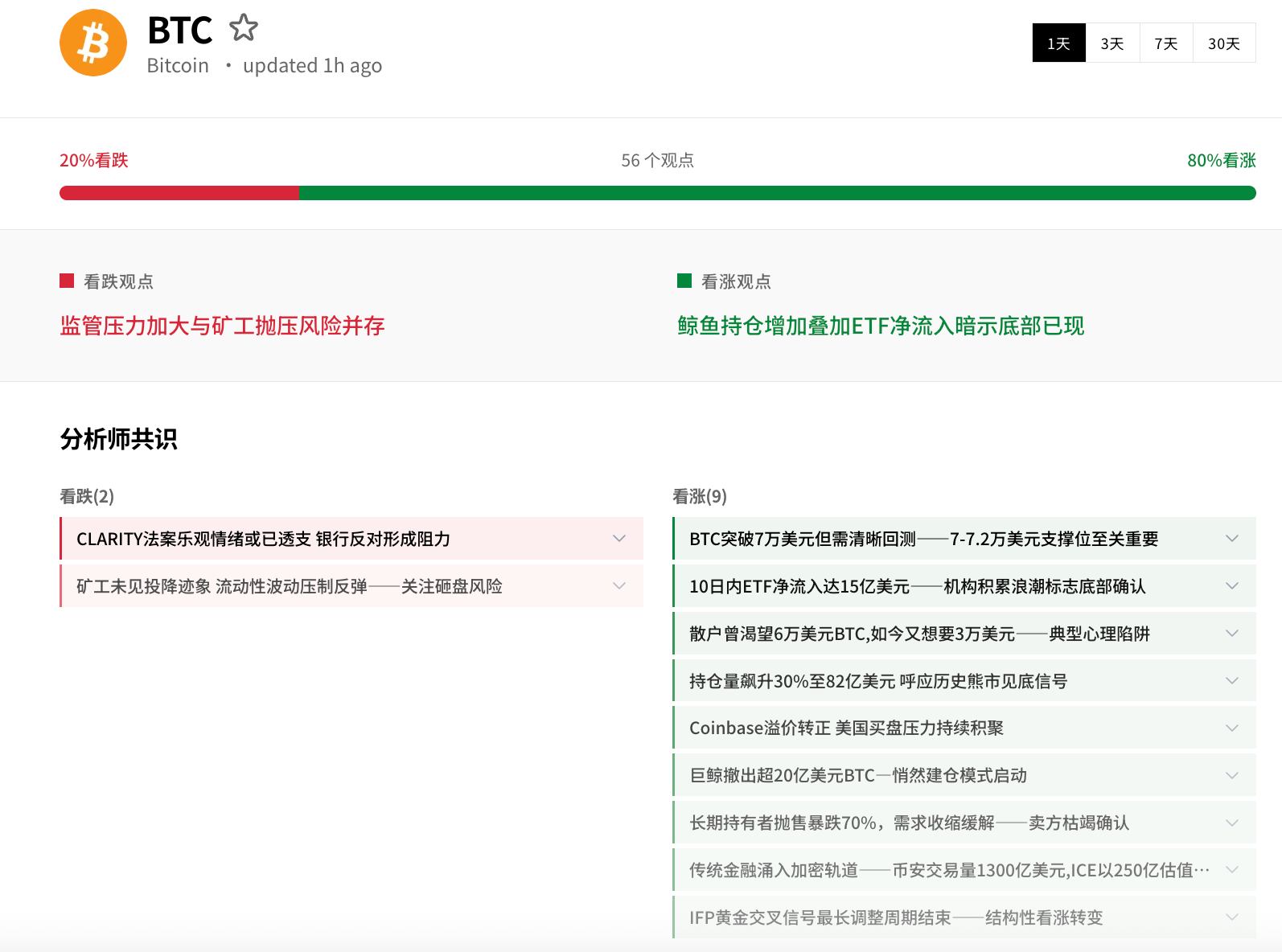
Task: Expand the 10日内ETF净流入达15亿美元 chevron
Action: tap(1231, 586)
